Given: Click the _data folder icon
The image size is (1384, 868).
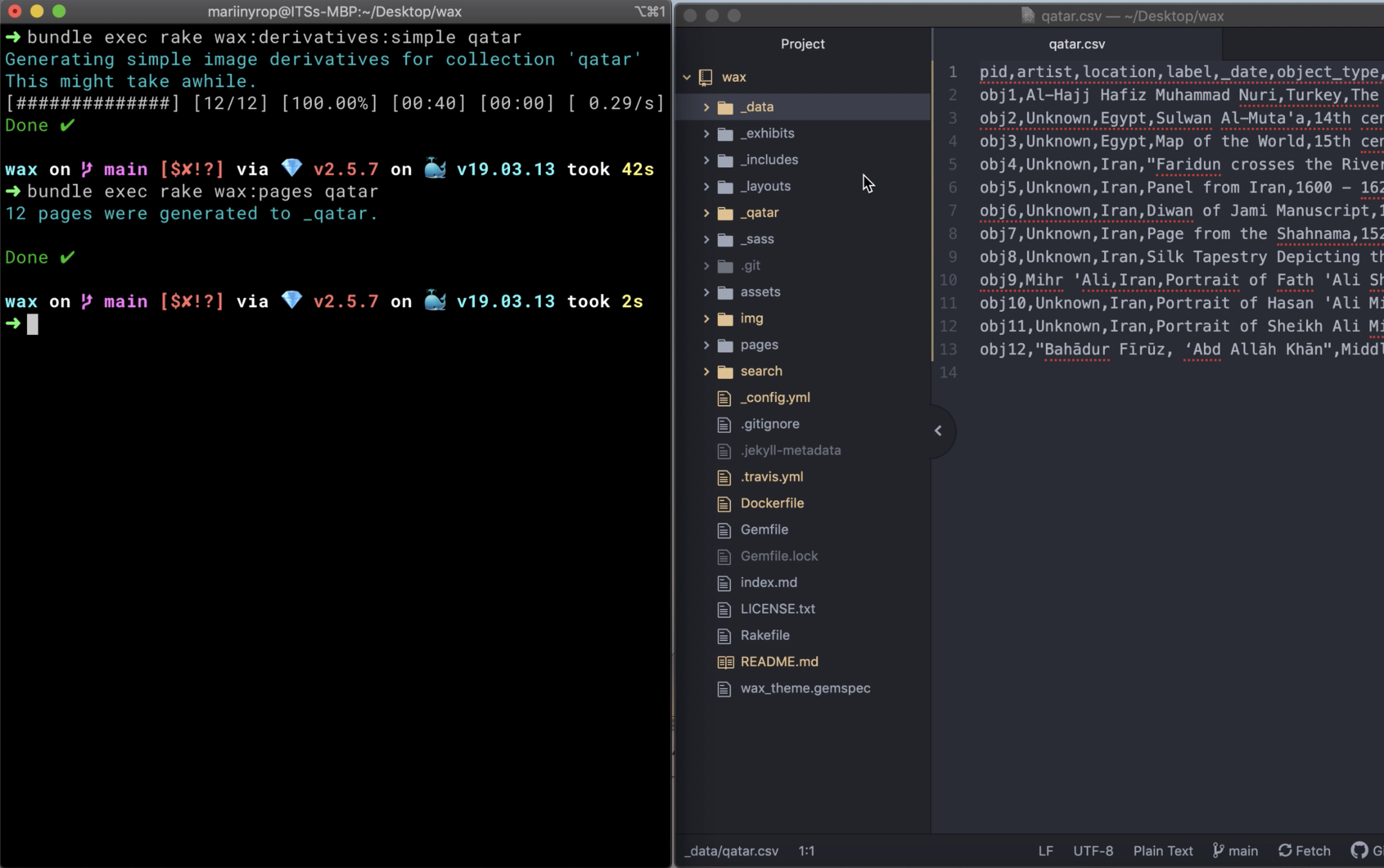Looking at the screenshot, I should [x=725, y=107].
